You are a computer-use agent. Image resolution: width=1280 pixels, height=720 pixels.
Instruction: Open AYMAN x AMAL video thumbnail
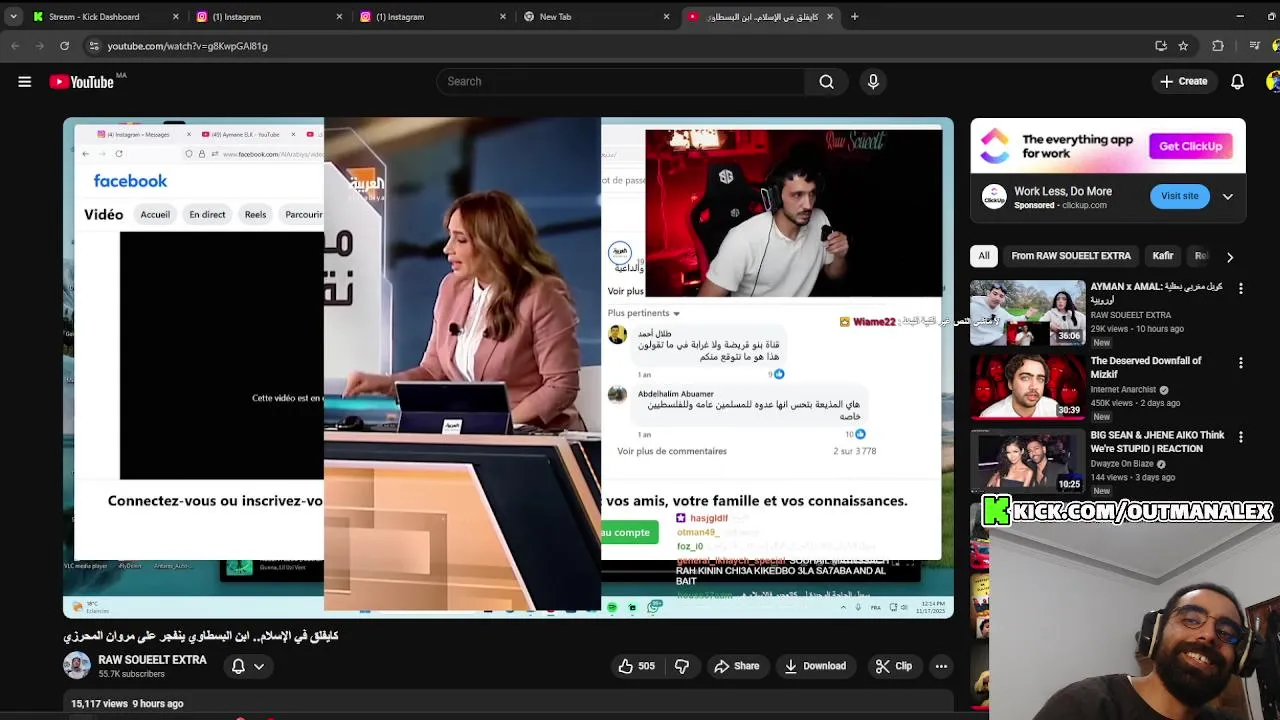pyautogui.click(x=1027, y=313)
